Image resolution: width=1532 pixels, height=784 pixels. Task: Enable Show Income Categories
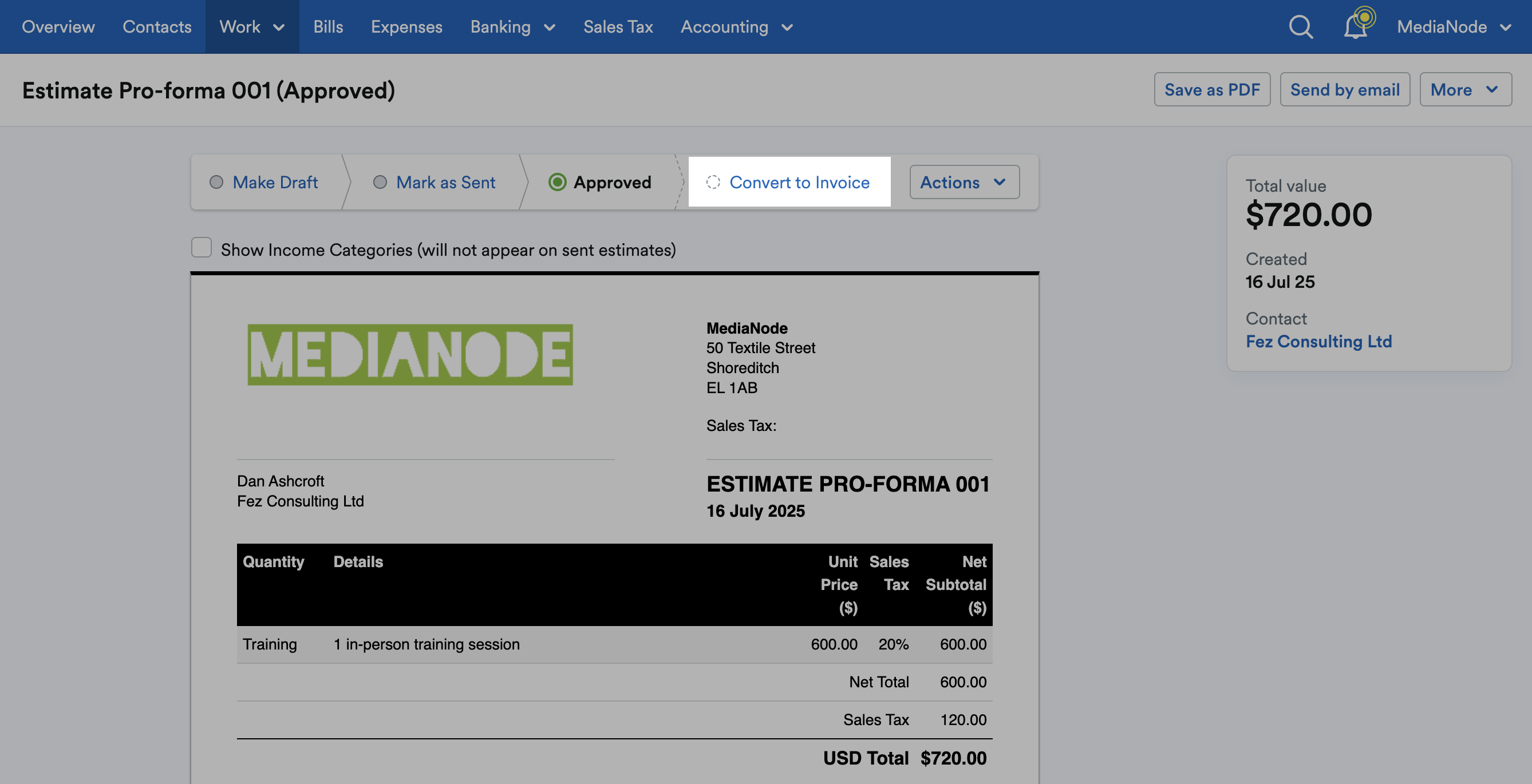(x=201, y=247)
